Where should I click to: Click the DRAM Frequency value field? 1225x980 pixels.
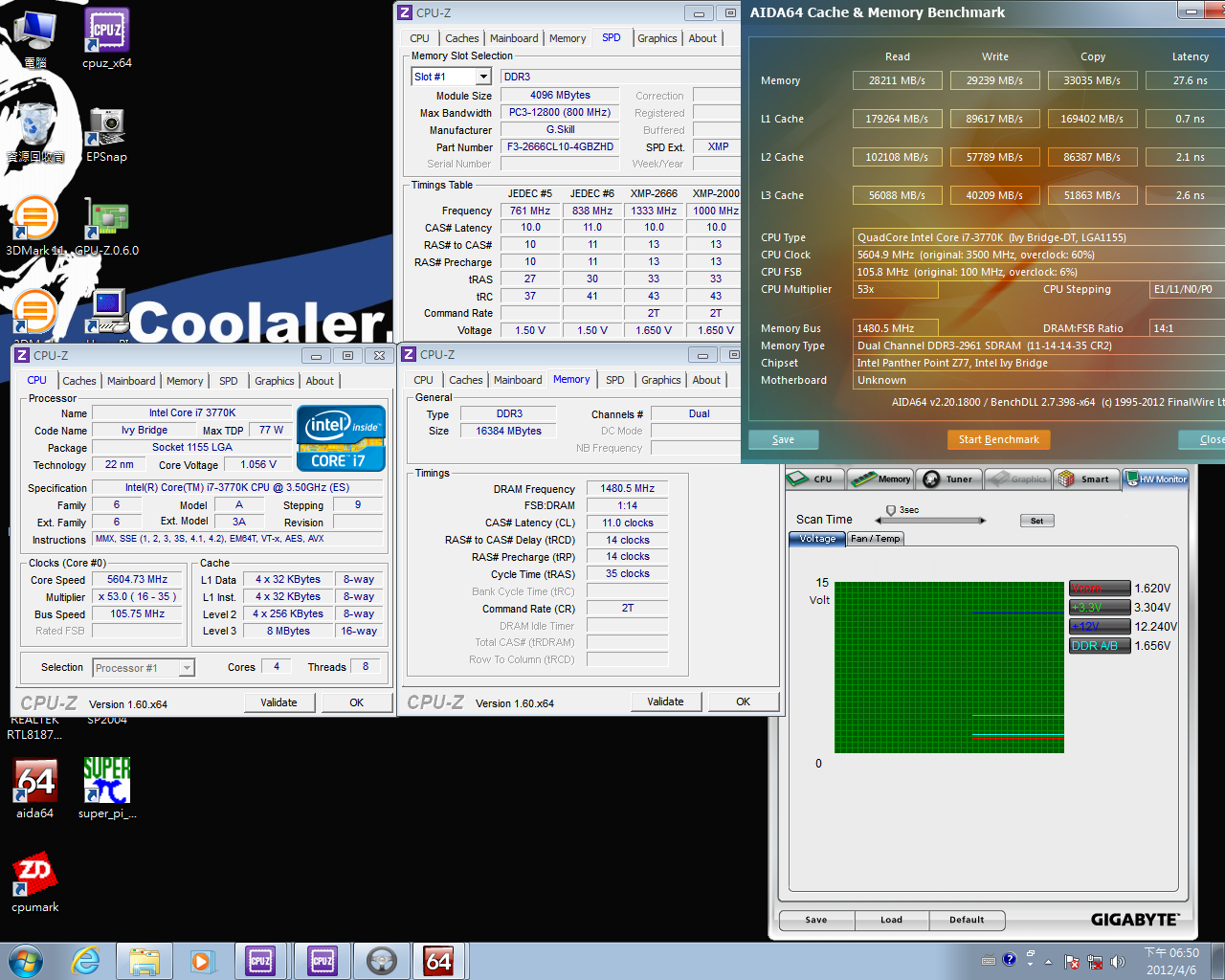click(628, 488)
